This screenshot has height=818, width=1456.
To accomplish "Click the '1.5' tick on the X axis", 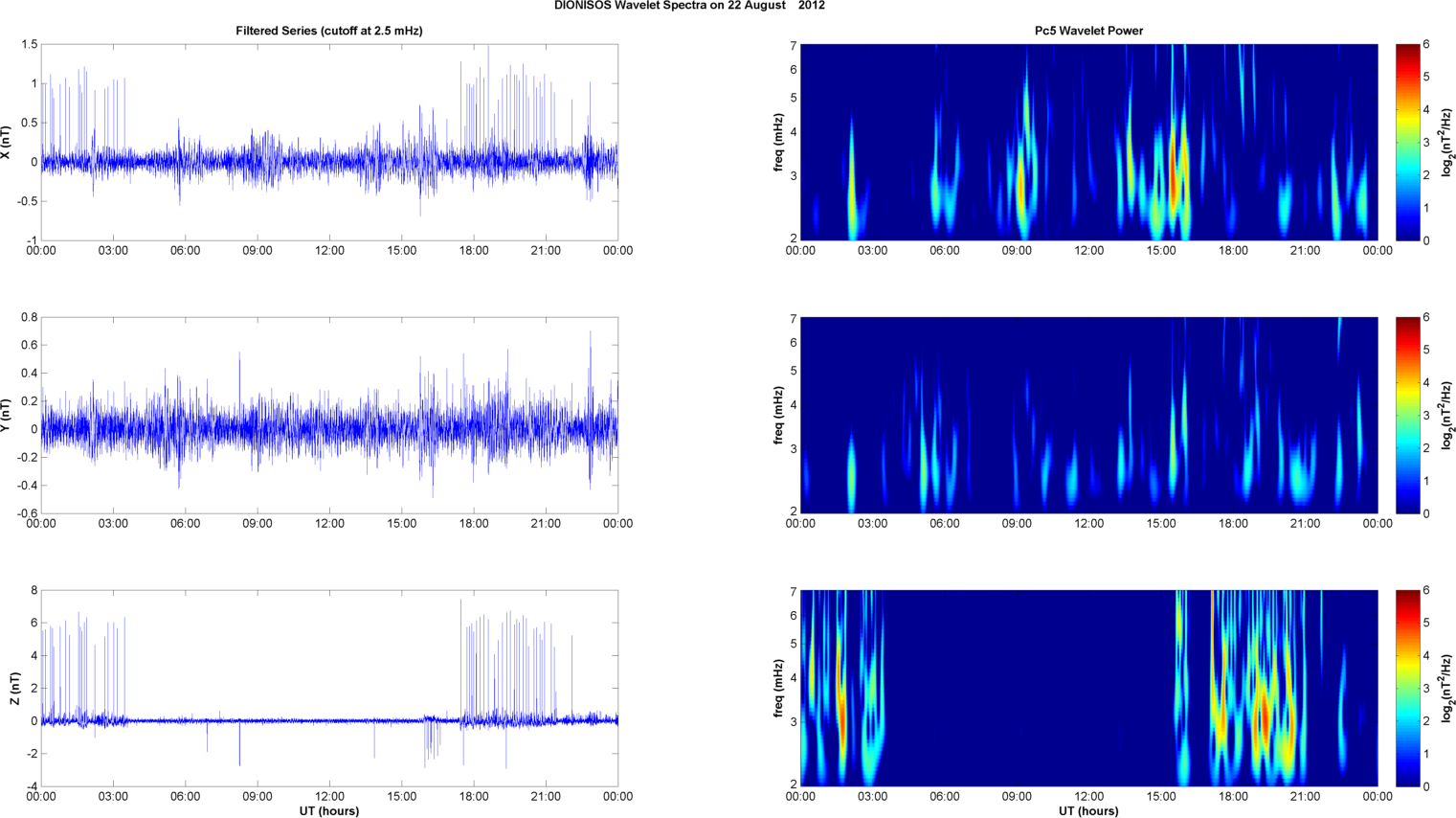I will 29,45.
